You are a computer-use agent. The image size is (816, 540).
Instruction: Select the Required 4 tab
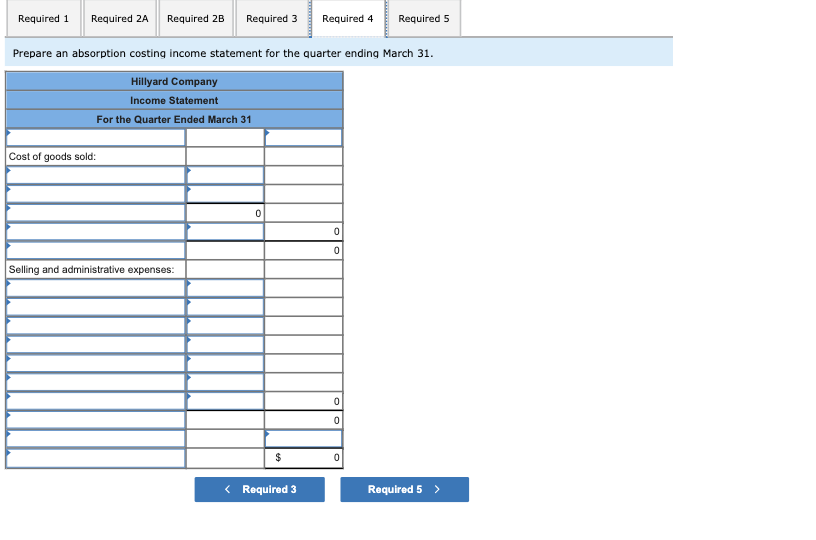pyautogui.click(x=348, y=19)
